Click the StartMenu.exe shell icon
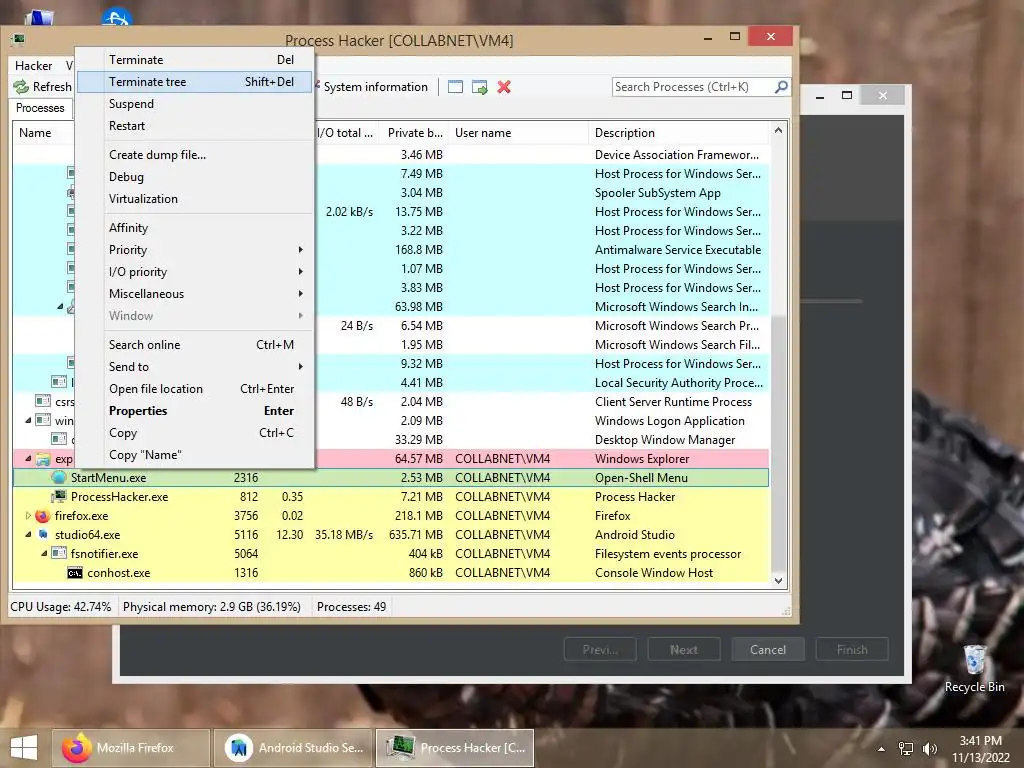This screenshot has height=768, width=1024. [x=59, y=477]
